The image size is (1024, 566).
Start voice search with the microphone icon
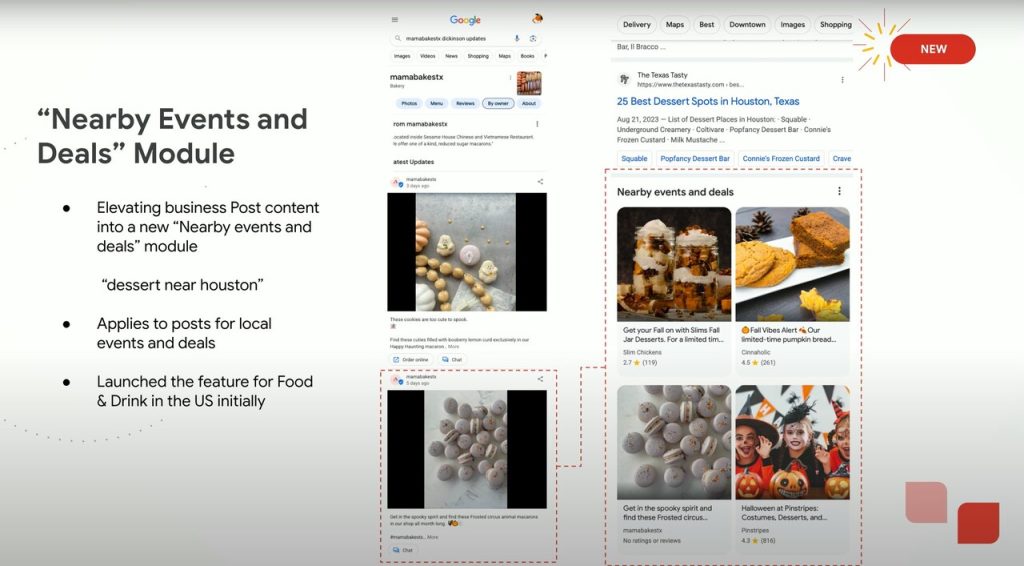click(x=517, y=39)
